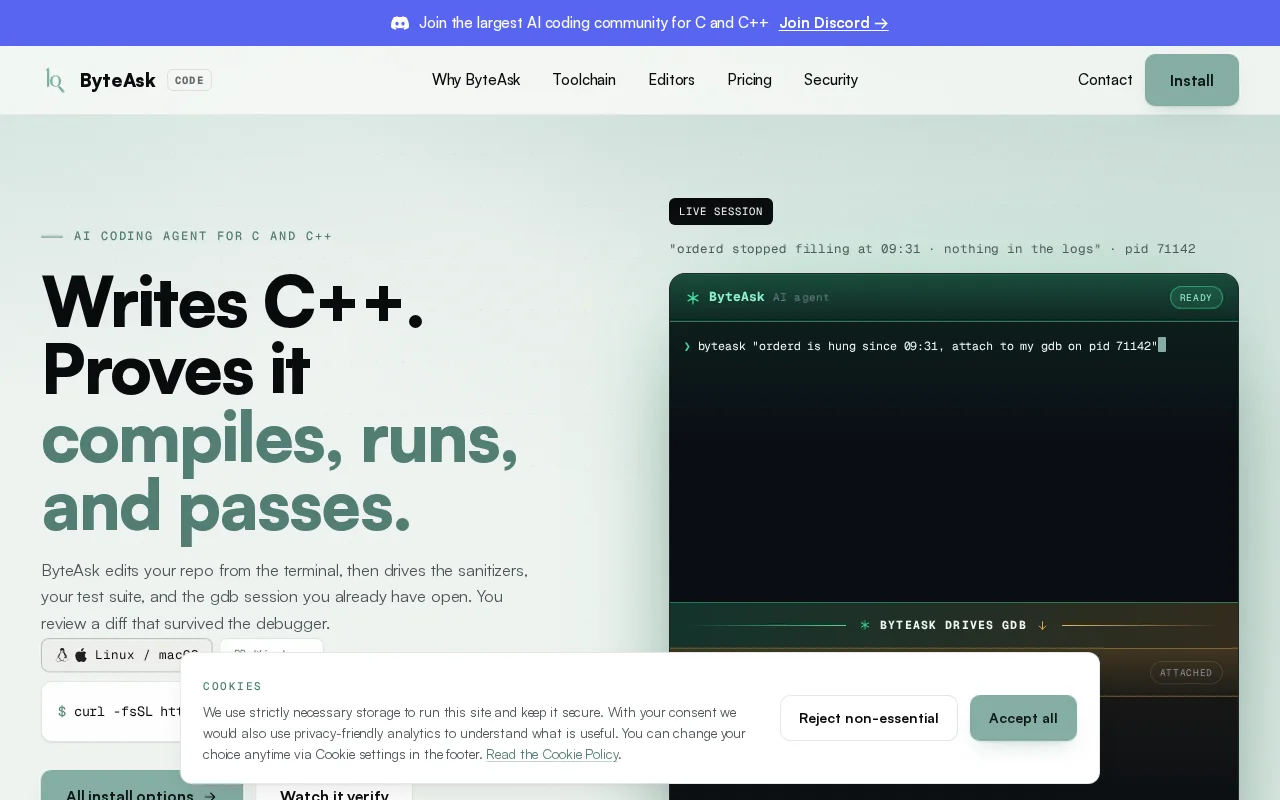Click the COOKIES heading in consent banner
The image size is (1280, 800).
click(x=232, y=686)
